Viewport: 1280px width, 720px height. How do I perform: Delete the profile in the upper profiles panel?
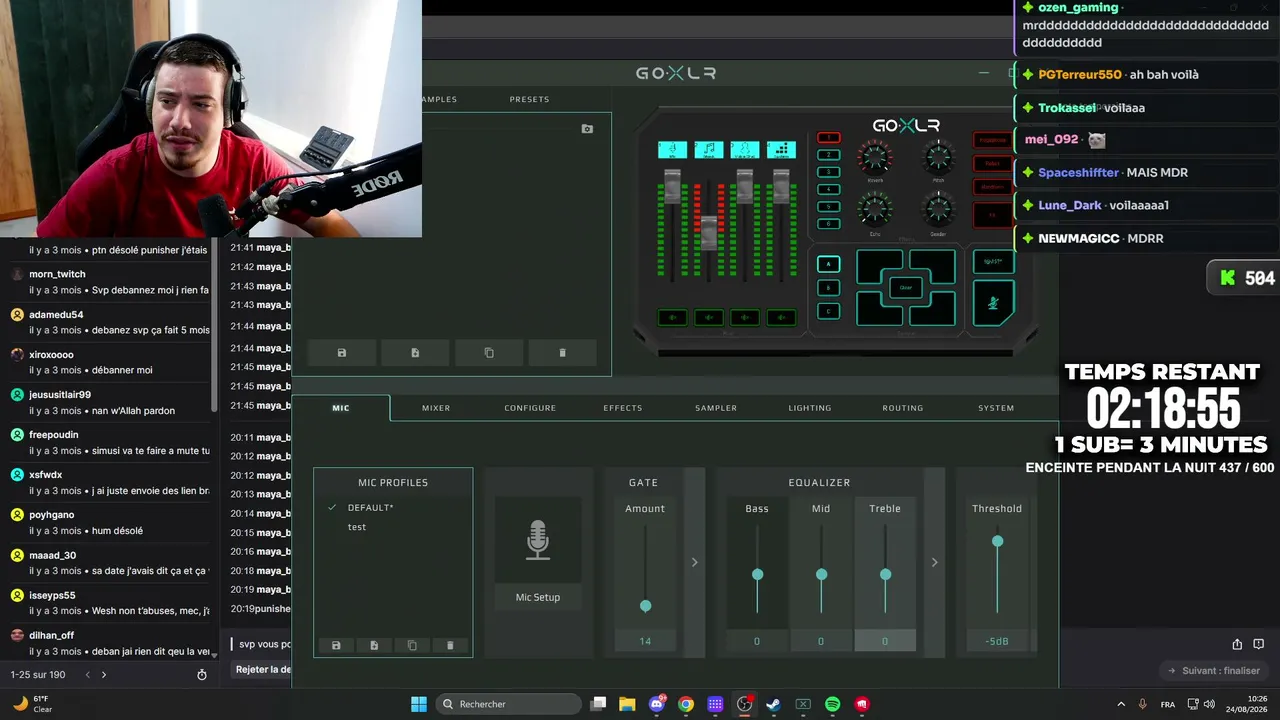[562, 353]
